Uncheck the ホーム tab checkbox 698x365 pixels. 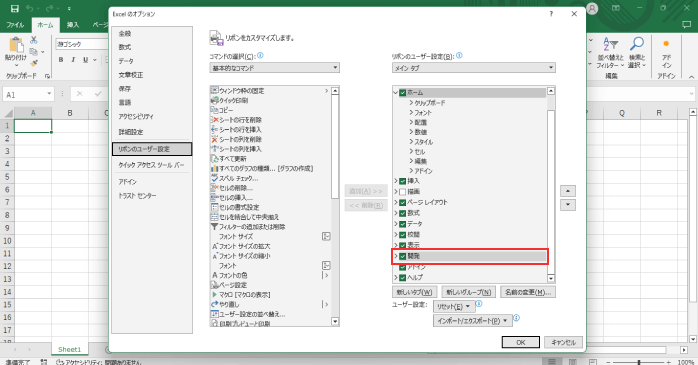(x=402, y=93)
